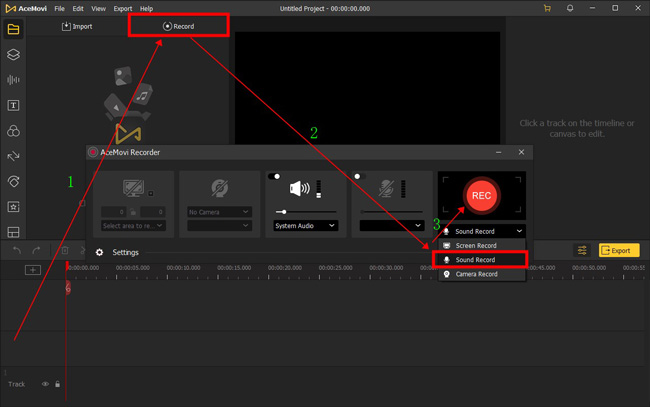The width and height of the screenshot is (650, 407).
Task: Open the Edit menu
Action: pyautogui.click(x=78, y=8)
